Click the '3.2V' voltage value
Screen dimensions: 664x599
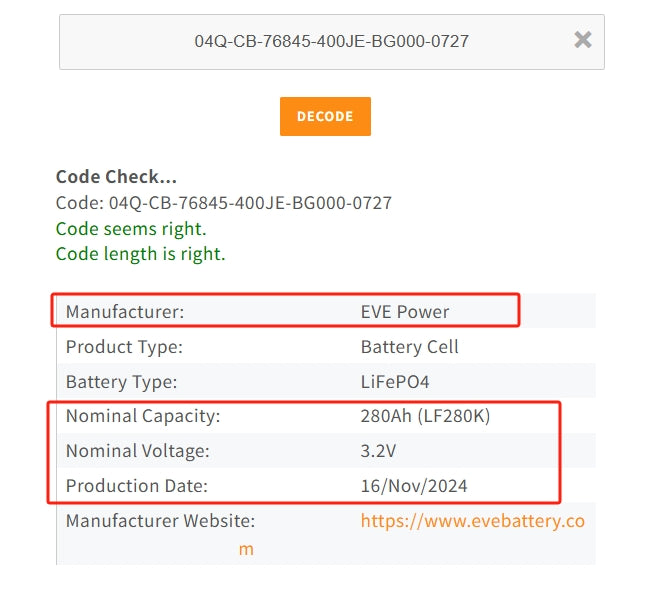(x=378, y=451)
